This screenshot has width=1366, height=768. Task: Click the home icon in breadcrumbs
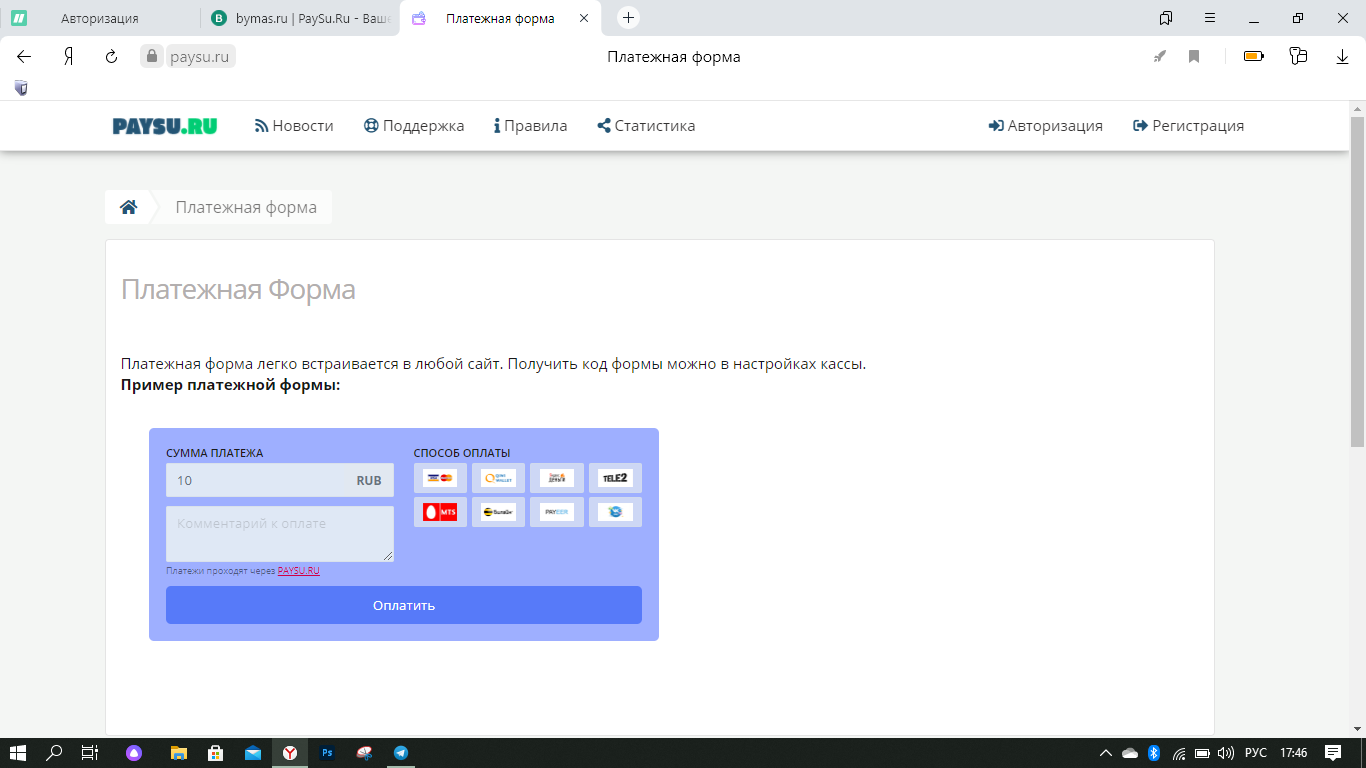128,207
